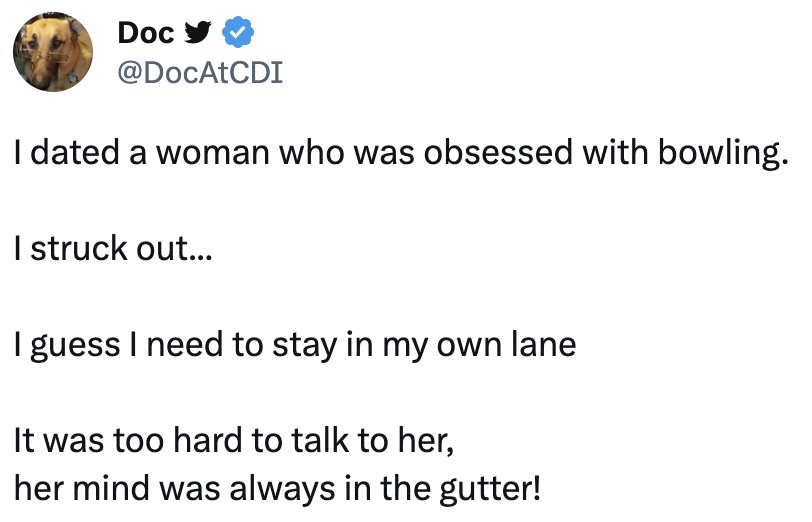Image resolution: width=812 pixels, height=522 pixels.
Task: Click the word 'obsessed' in the tweet
Action: 498,153
